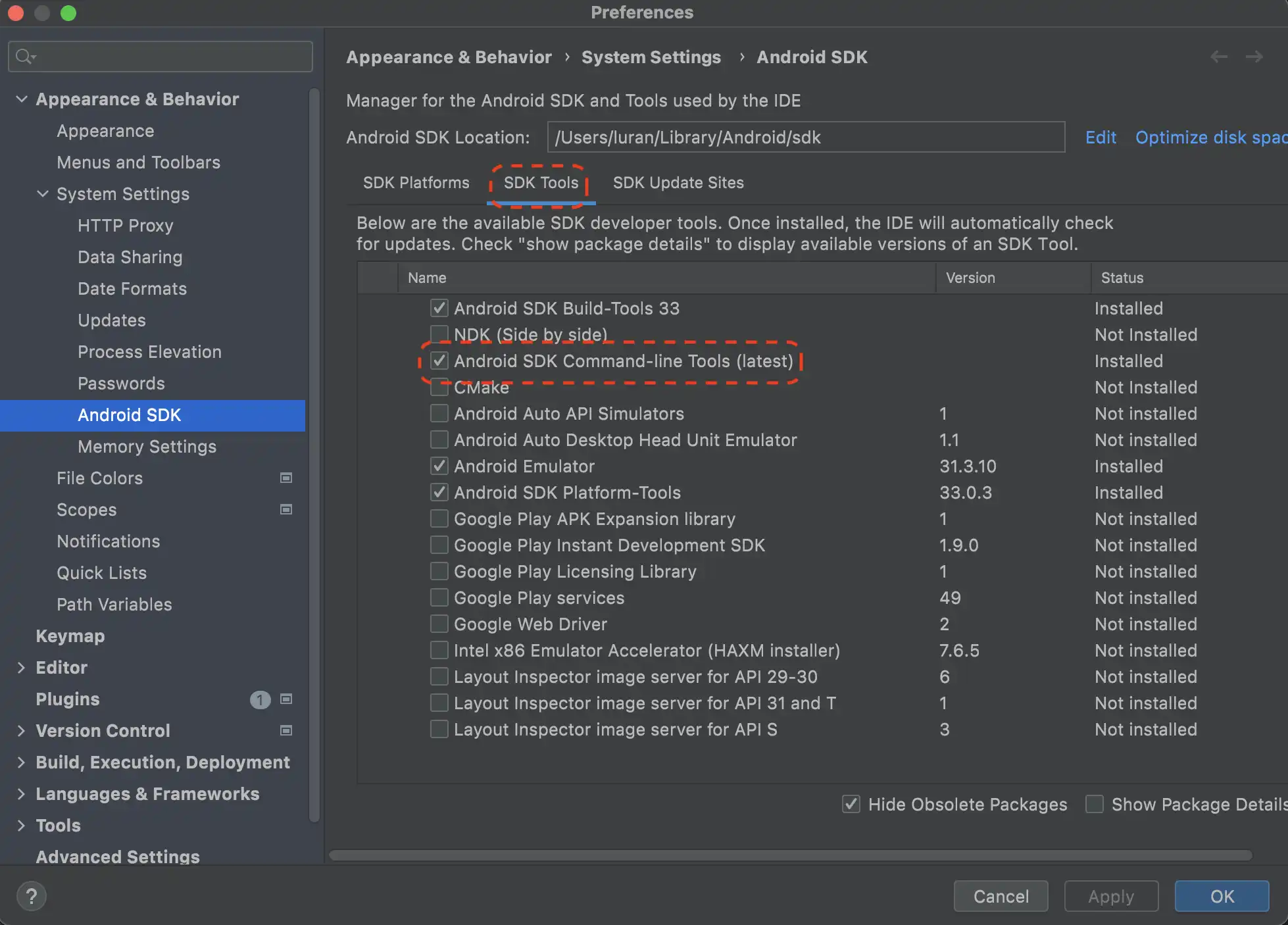Select Memory Settings in sidebar
The image size is (1288, 925).
pyautogui.click(x=147, y=447)
